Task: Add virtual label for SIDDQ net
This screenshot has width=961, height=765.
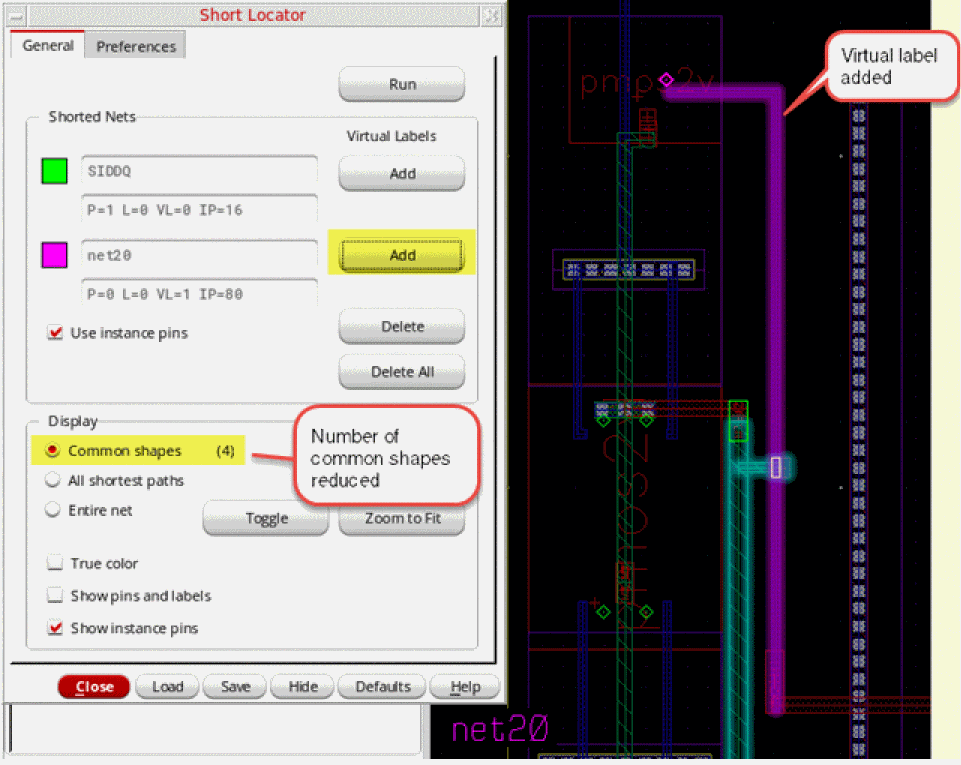Action: 402,173
